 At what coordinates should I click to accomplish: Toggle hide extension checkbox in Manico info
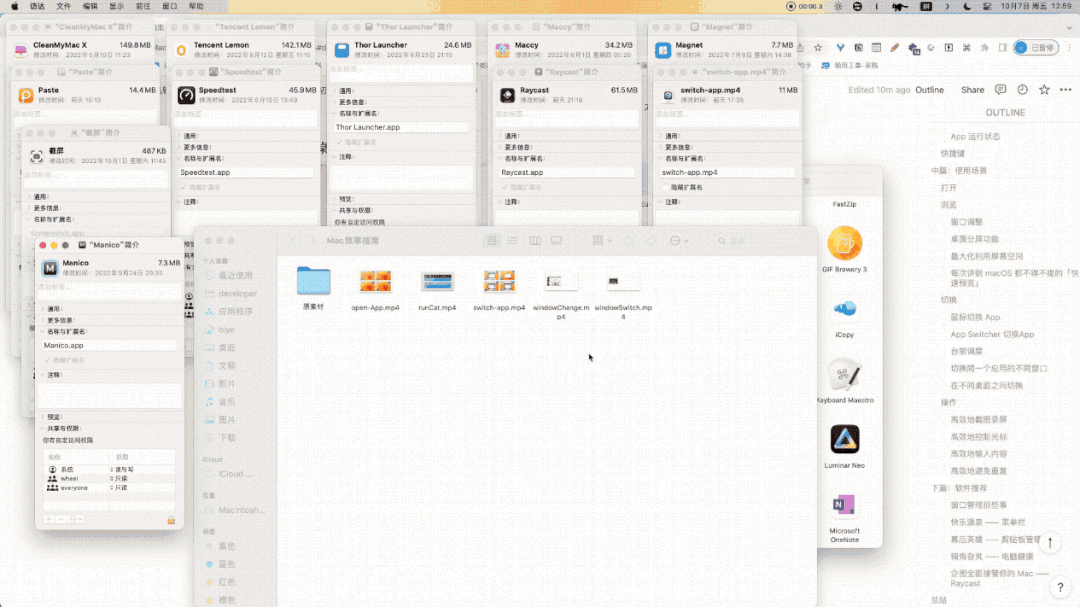48,360
